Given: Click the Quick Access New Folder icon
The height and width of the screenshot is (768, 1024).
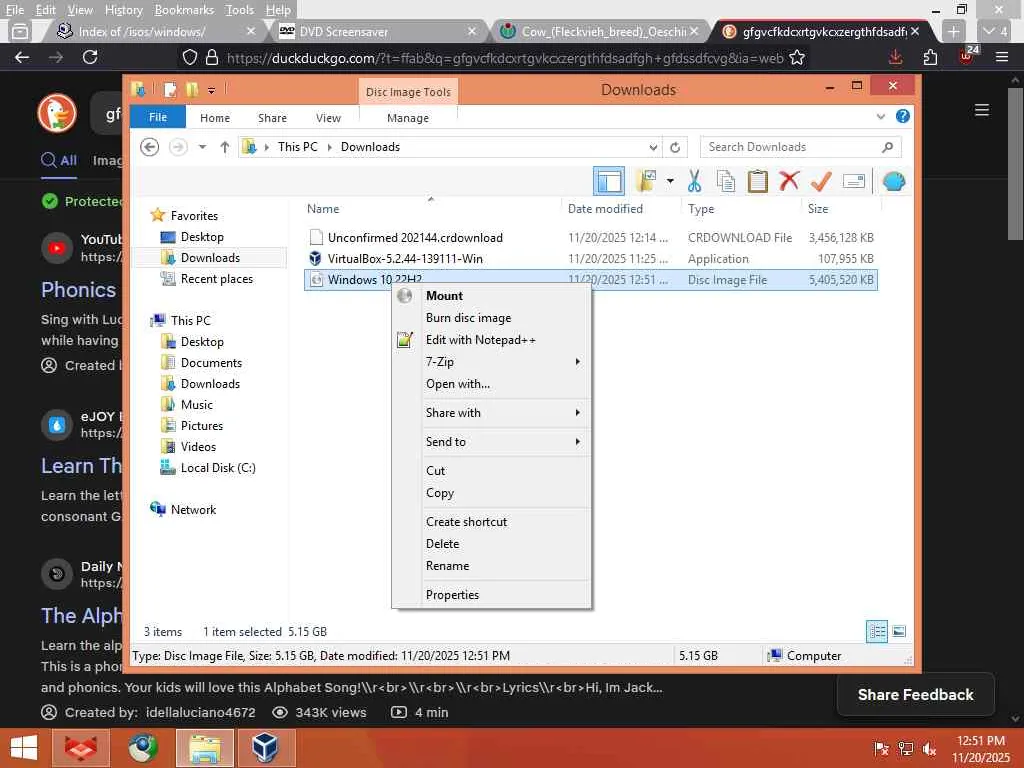Looking at the screenshot, I should [x=191, y=89].
